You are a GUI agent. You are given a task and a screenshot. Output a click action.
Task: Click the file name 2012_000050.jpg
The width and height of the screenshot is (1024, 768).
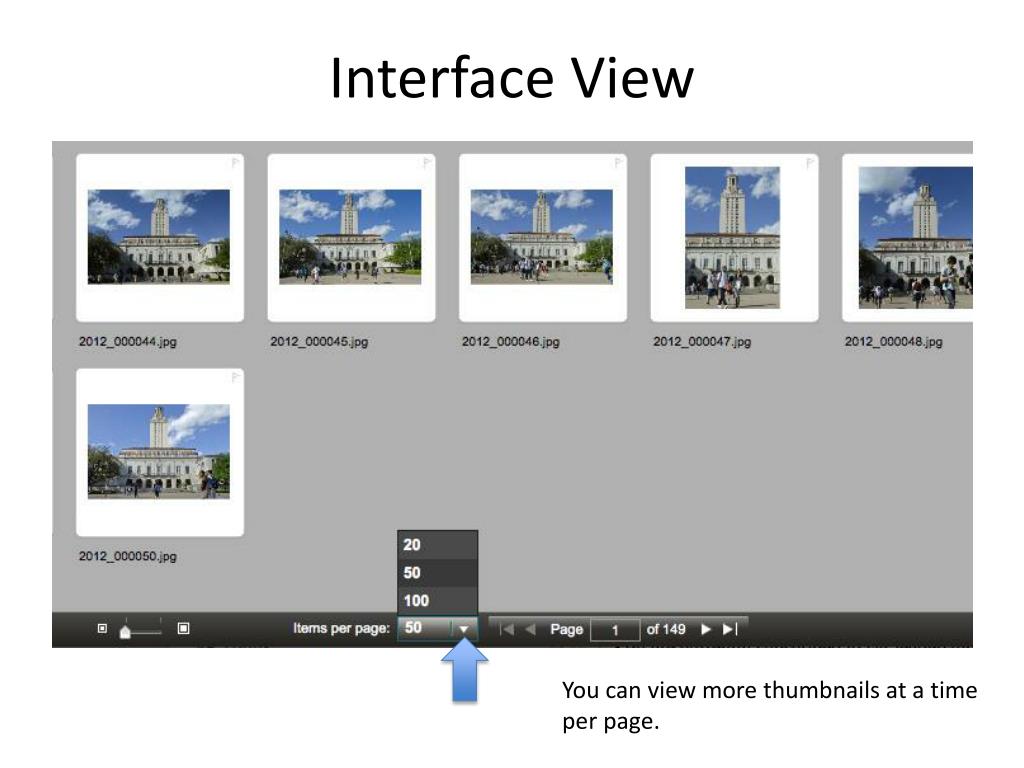click(x=127, y=556)
